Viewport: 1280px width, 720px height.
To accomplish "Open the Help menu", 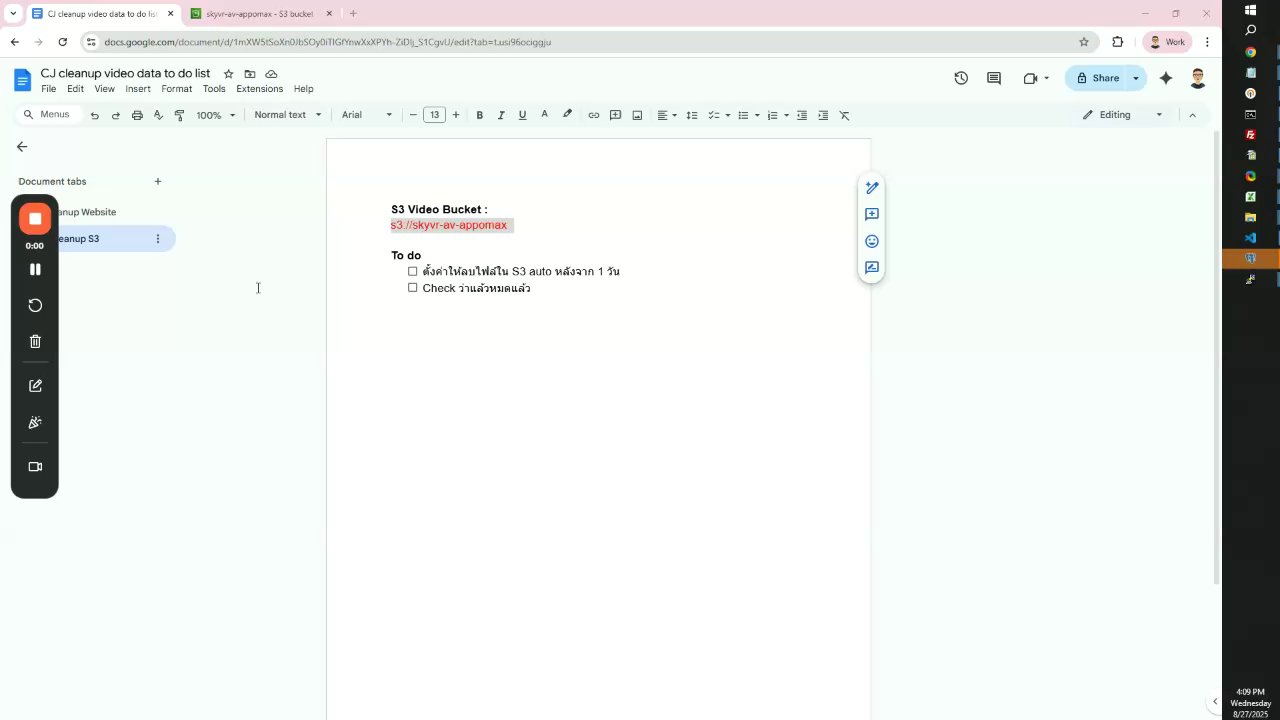I will click(x=303, y=89).
